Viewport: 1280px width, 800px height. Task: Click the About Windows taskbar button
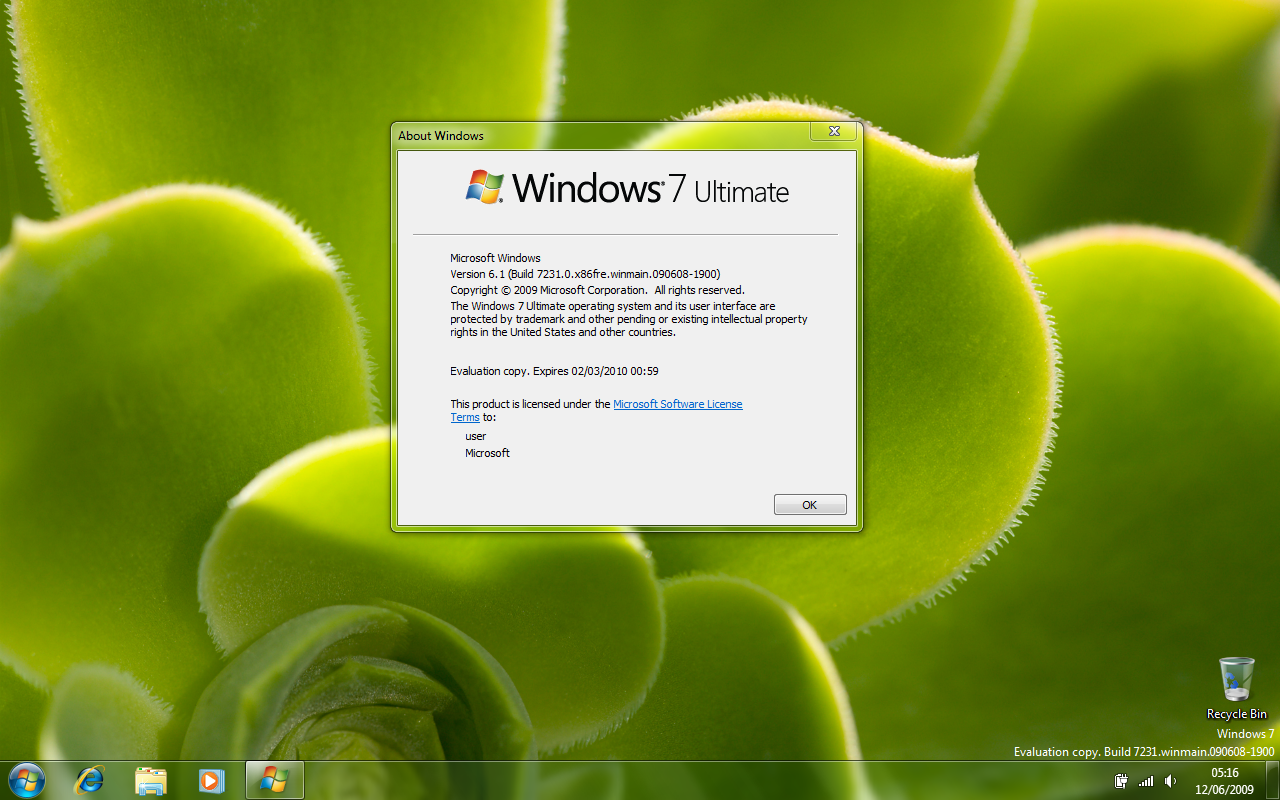click(274, 780)
